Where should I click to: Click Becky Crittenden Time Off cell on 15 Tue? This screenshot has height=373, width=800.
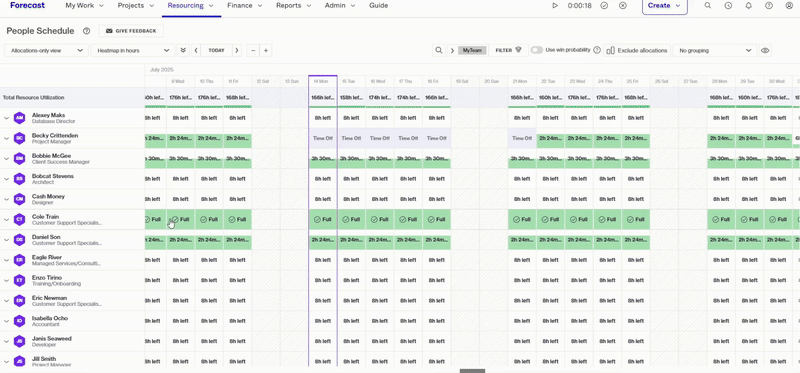(x=351, y=138)
